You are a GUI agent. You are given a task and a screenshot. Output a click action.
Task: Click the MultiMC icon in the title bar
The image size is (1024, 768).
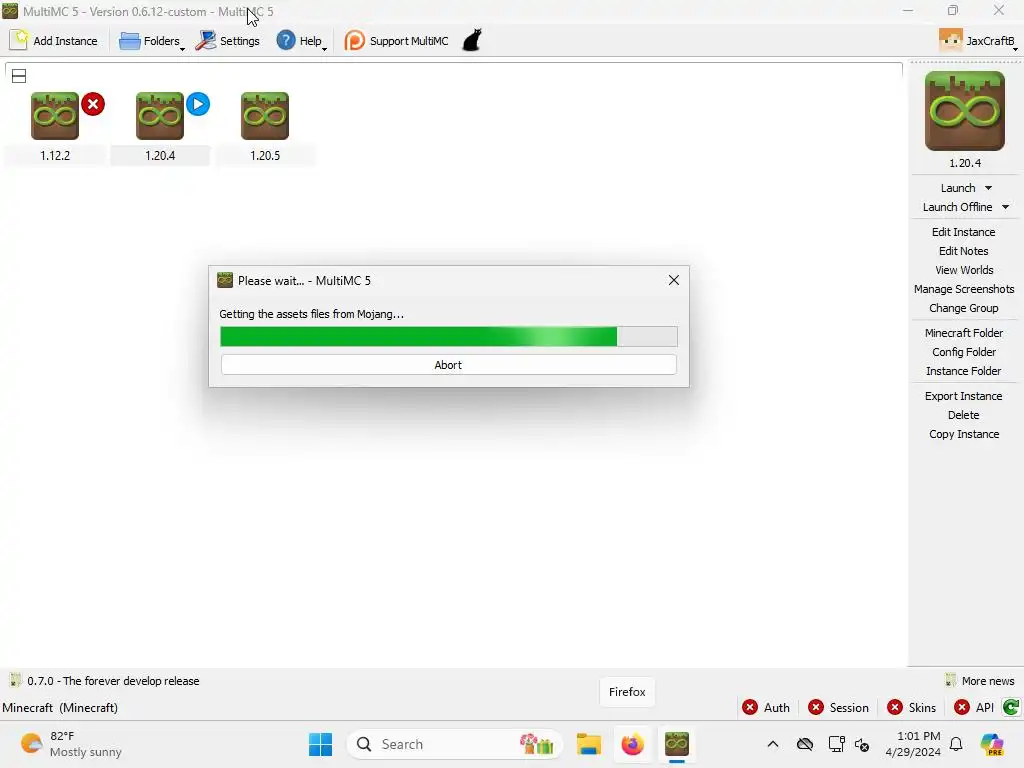10,11
